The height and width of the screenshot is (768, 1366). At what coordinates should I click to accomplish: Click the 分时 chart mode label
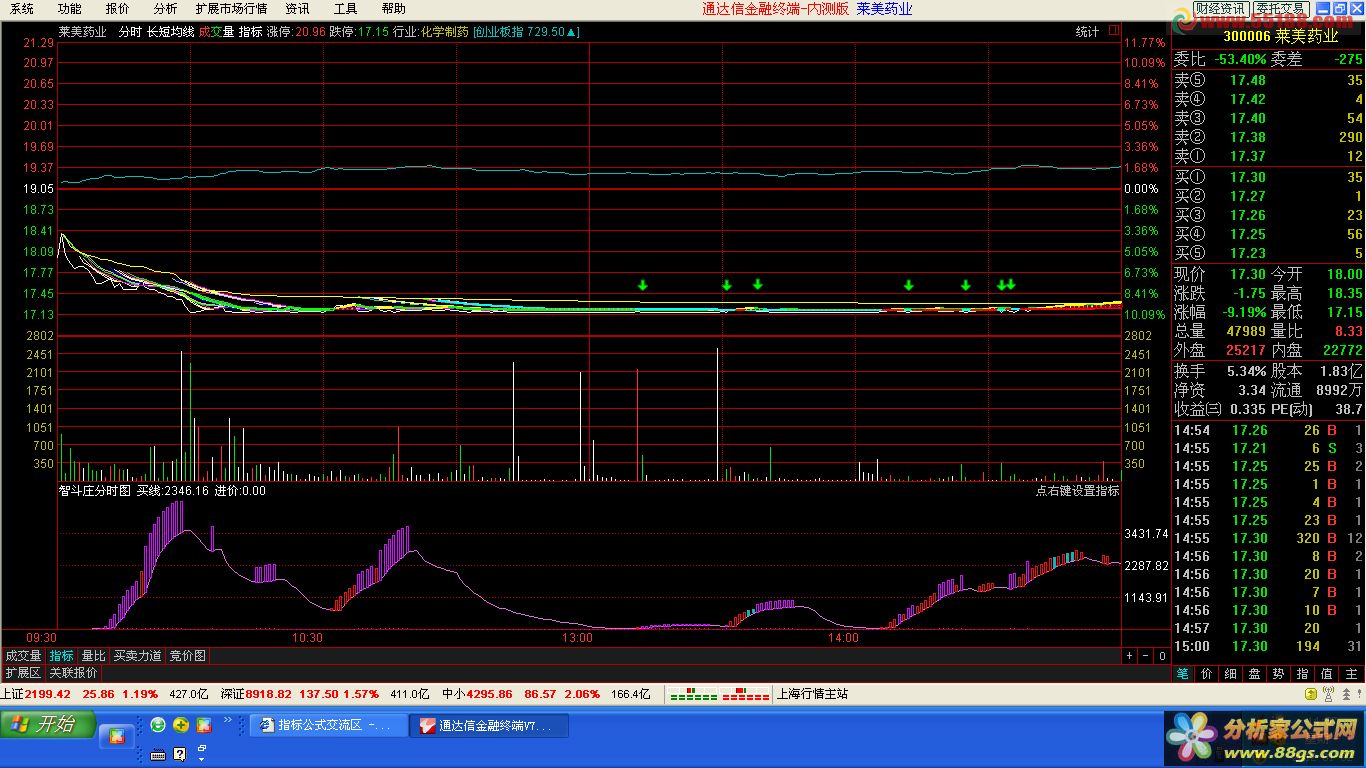(130, 32)
